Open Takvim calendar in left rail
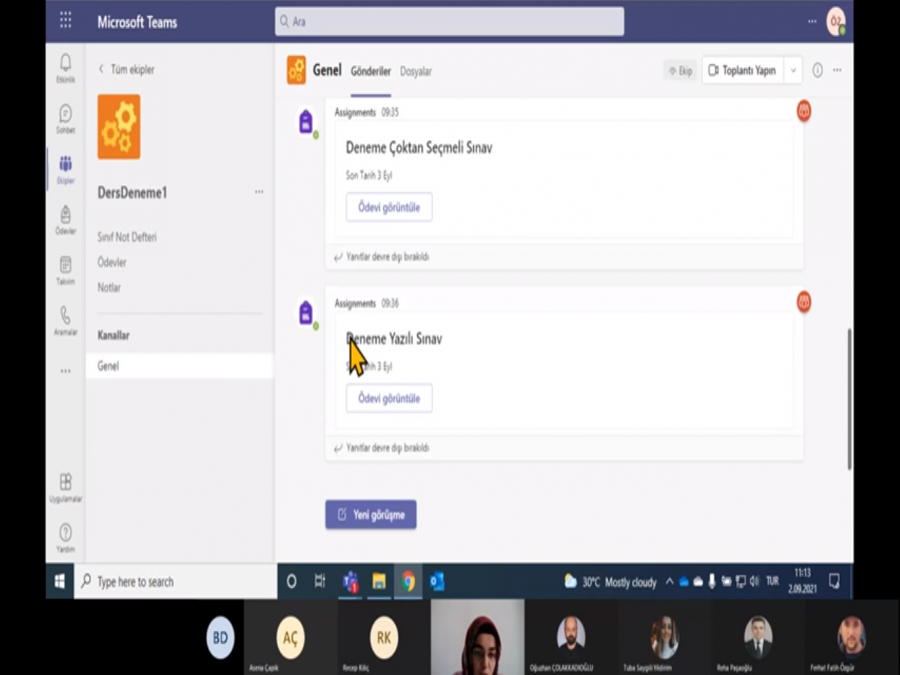Screen dimensions: 900x675 point(65,270)
